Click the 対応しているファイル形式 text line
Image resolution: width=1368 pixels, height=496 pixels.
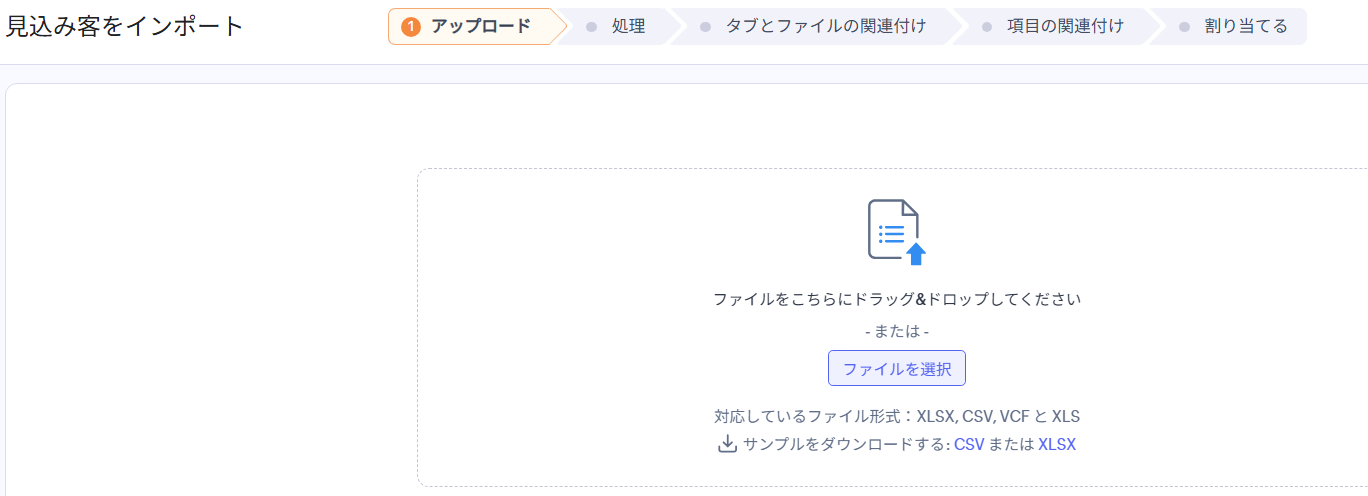pyautogui.click(x=897, y=416)
